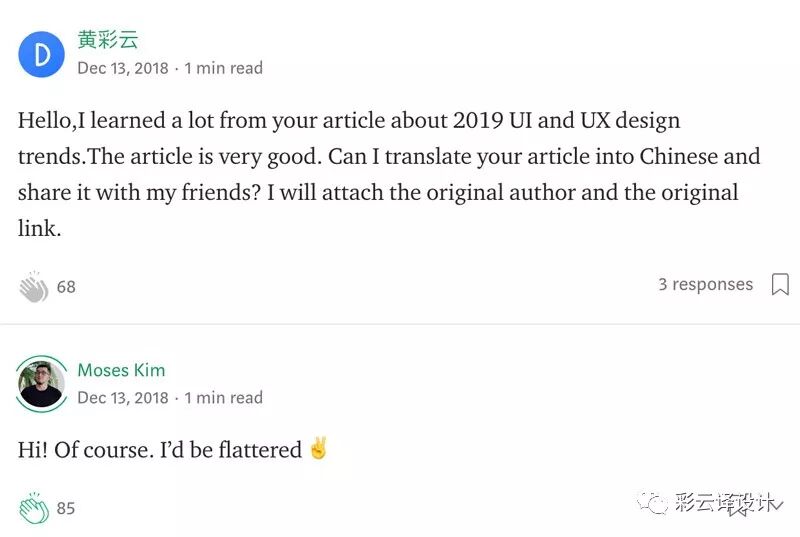Click the victory hand emoji
The image size is (800, 537).
pyautogui.click(x=318, y=449)
